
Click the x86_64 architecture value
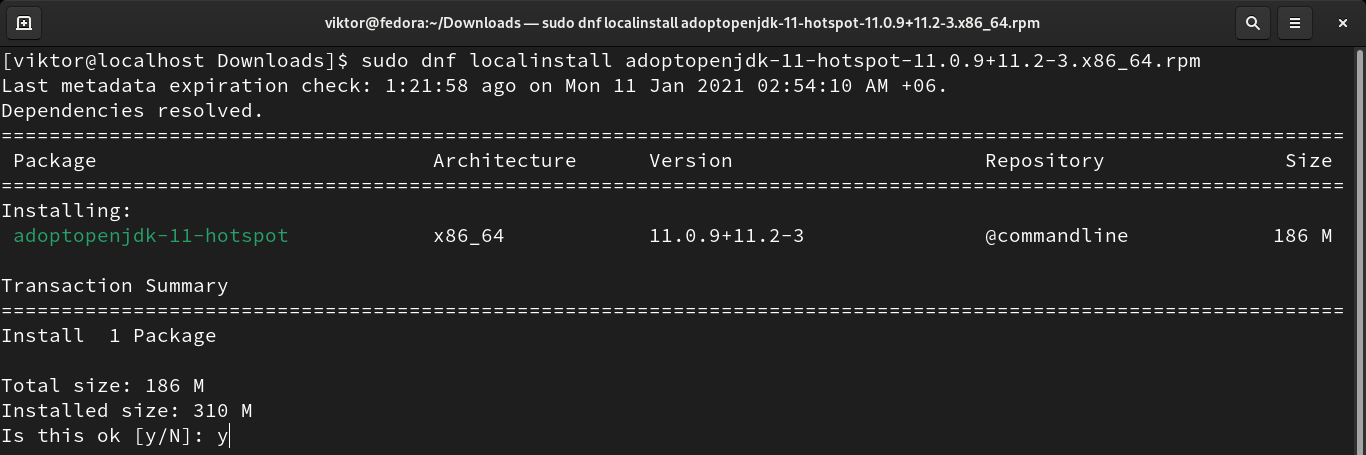[468, 236]
